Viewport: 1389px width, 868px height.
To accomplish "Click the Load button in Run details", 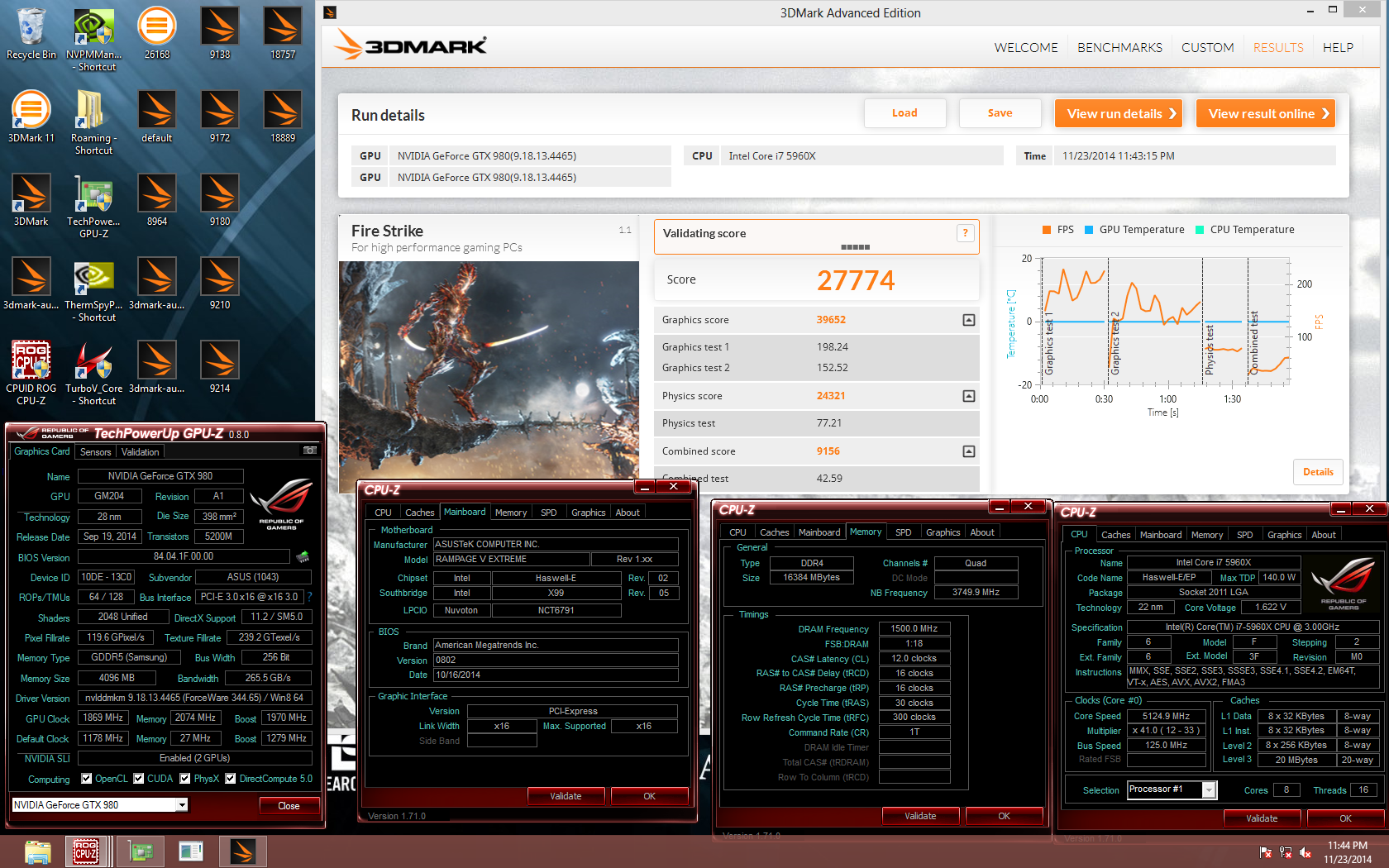I will coord(905,113).
